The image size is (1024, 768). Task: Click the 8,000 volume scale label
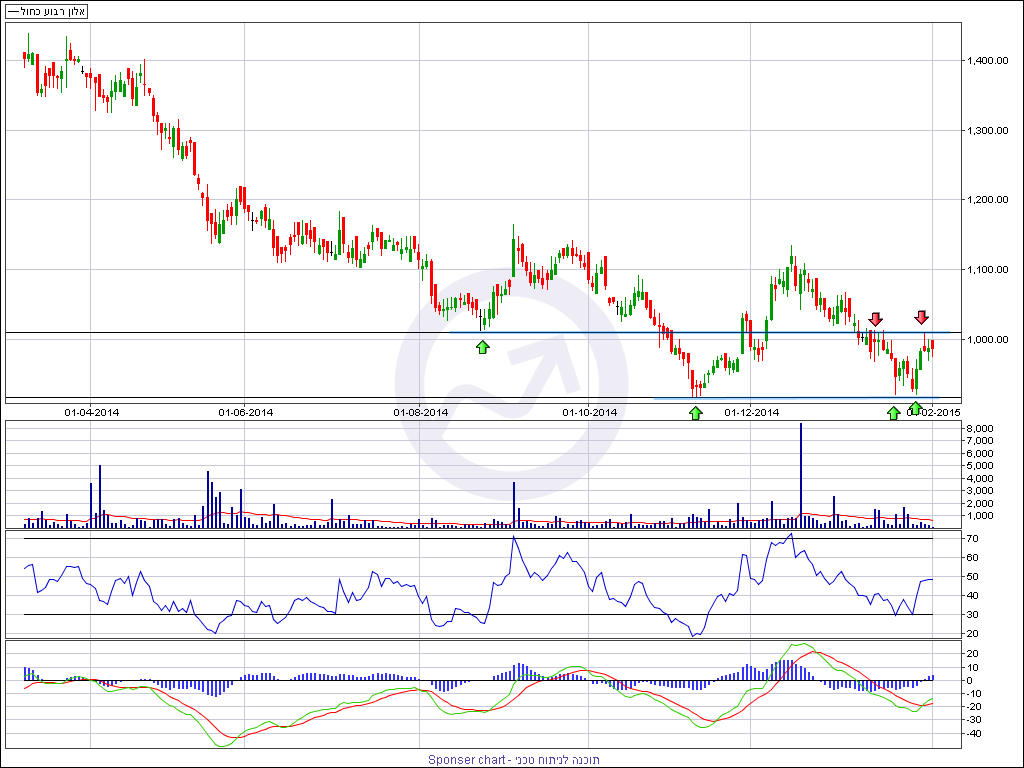tap(979, 429)
